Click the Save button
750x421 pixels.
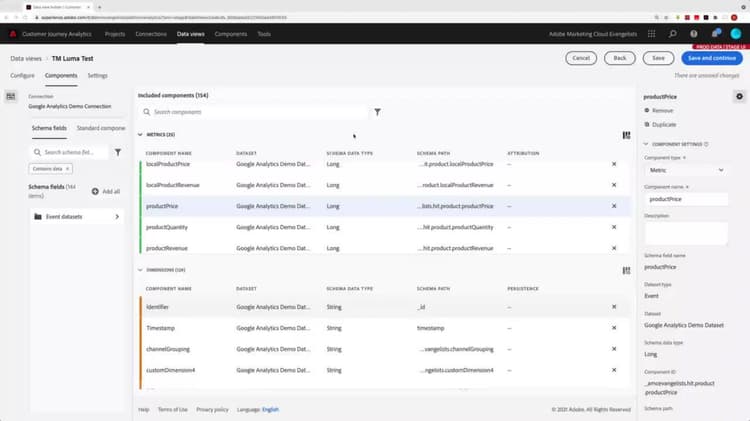point(659,58)
